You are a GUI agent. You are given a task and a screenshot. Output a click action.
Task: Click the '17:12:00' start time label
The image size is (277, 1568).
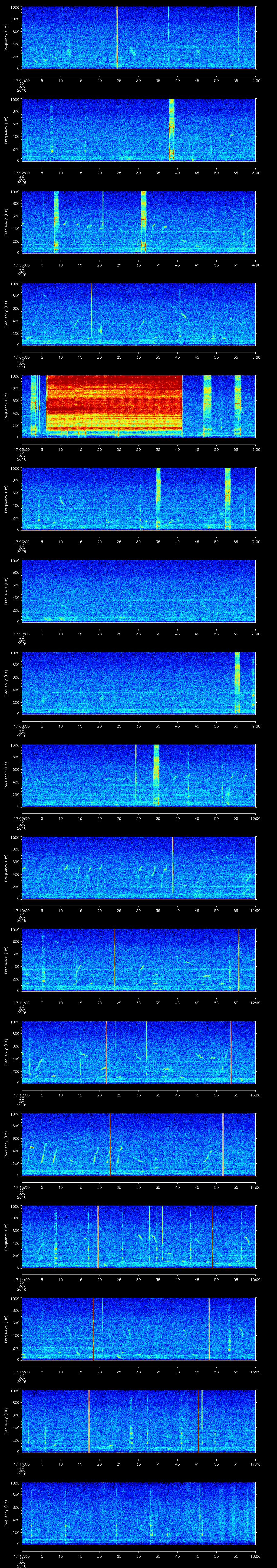(x=21, y=1095)
